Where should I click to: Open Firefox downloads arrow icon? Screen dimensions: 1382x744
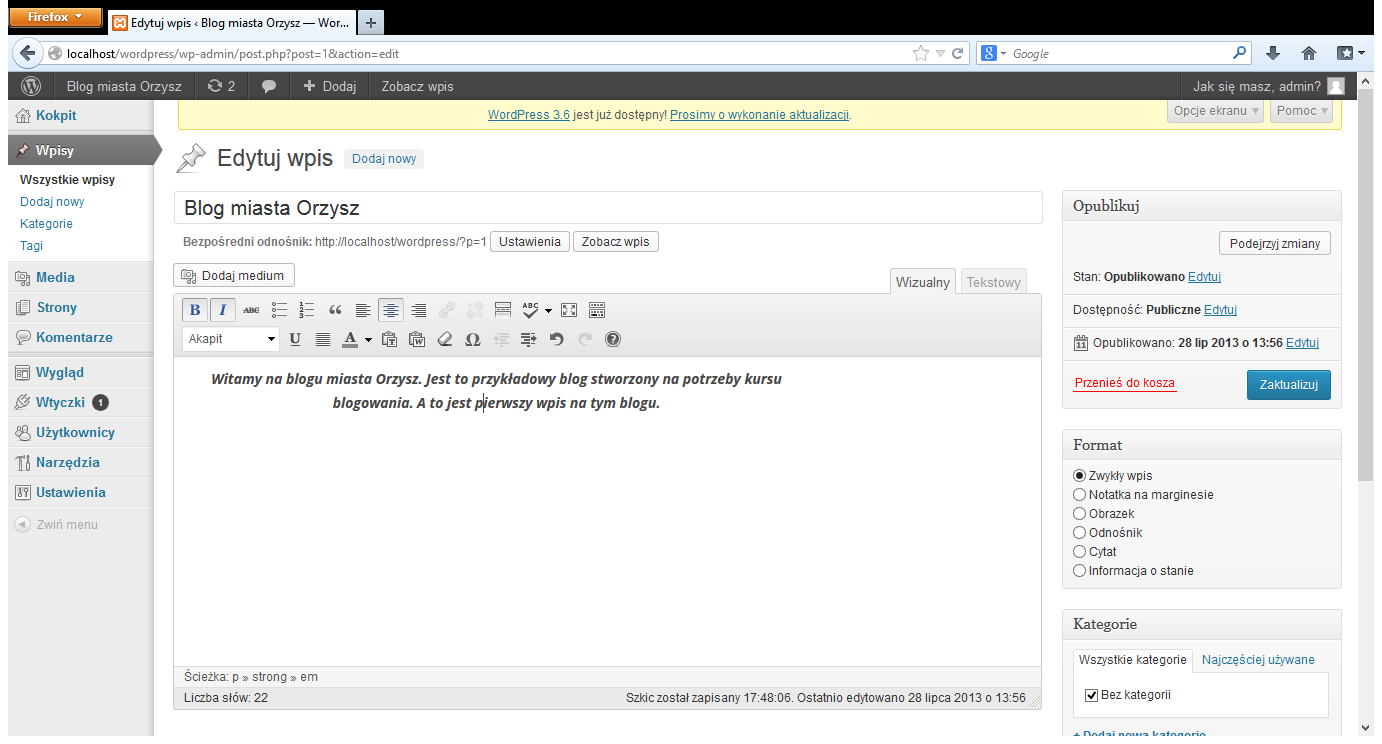point(1273,54)
